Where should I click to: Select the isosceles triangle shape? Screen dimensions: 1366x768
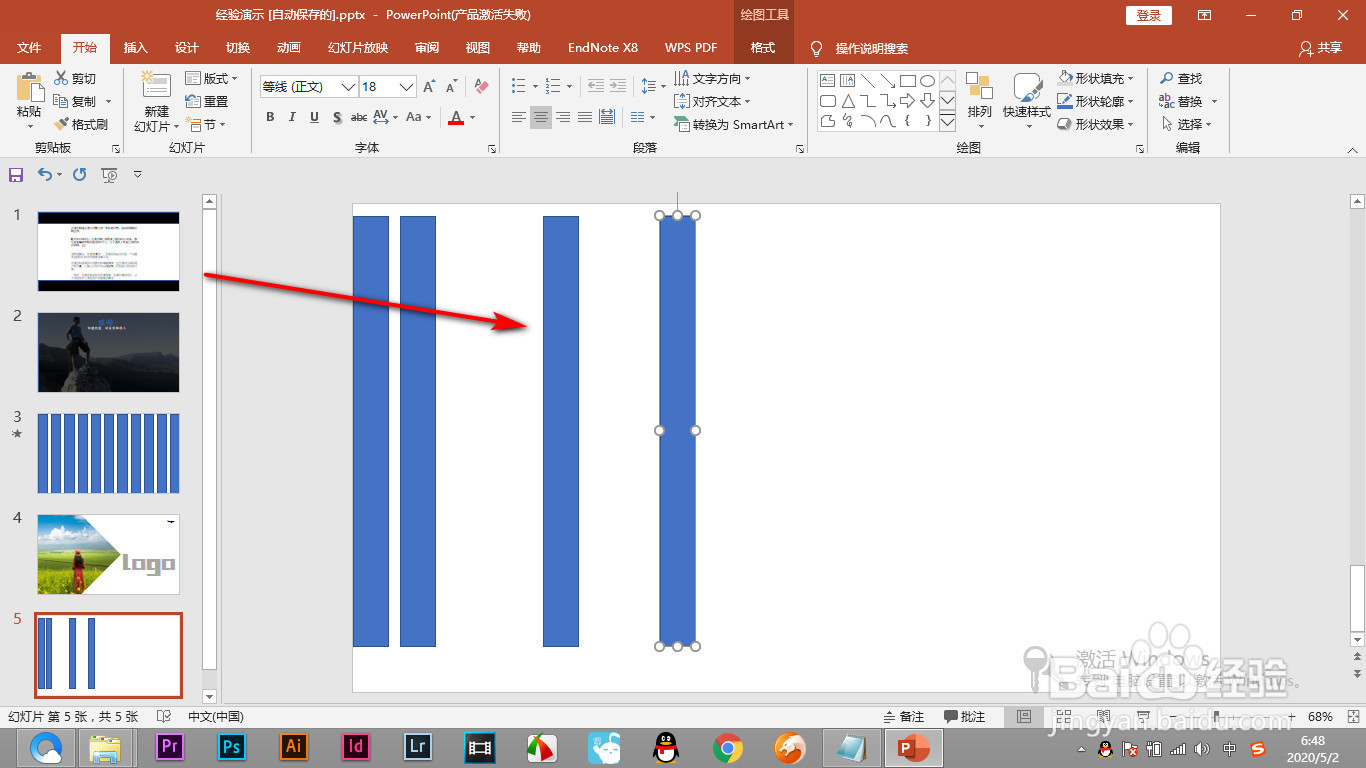[x=847, y=101]
